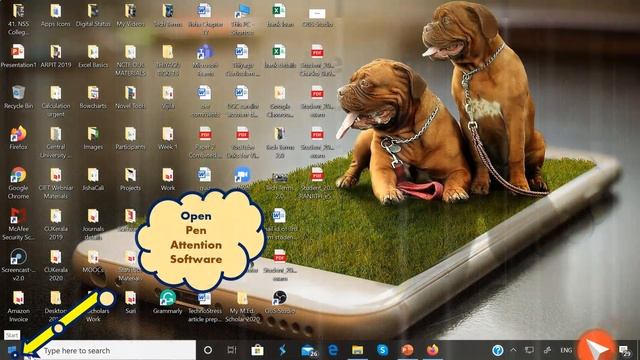This screenshot has width=640, height=360.
Task: Select the CUKerala 2019 folder
Action: [x=56, y=224]
